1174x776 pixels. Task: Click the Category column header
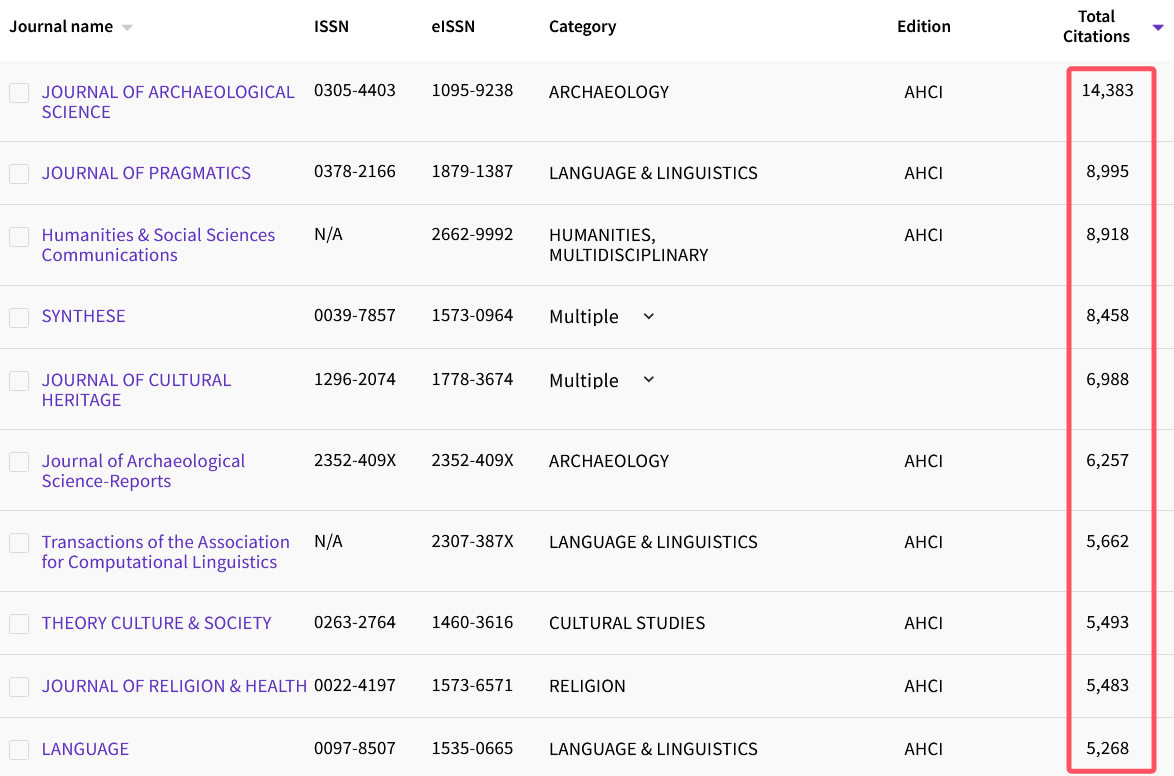(x=582, y=27)
